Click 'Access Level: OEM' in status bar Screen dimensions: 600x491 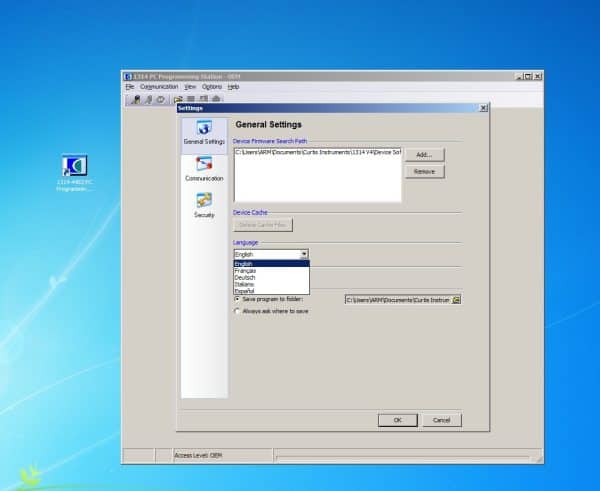coord(198,455)
